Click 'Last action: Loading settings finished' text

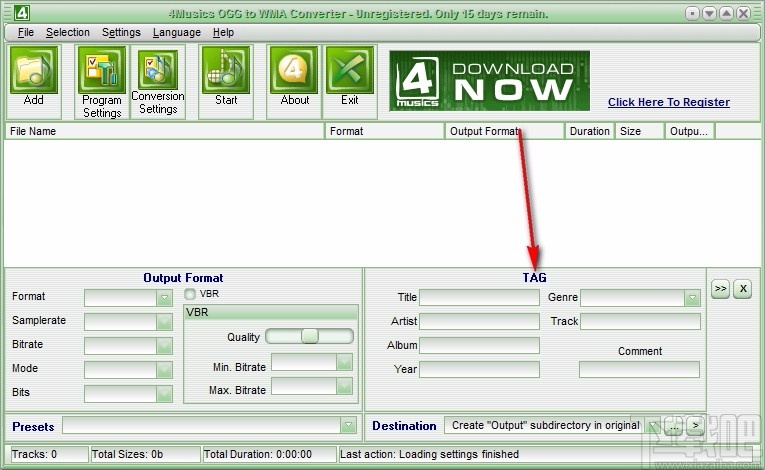pos(429,454)
